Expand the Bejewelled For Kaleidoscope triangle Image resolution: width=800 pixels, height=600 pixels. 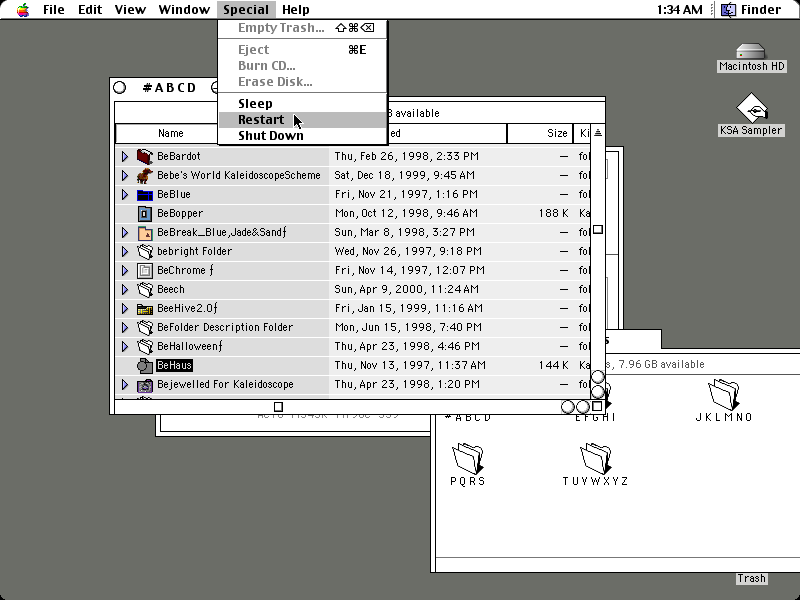[x=124, y=384]
